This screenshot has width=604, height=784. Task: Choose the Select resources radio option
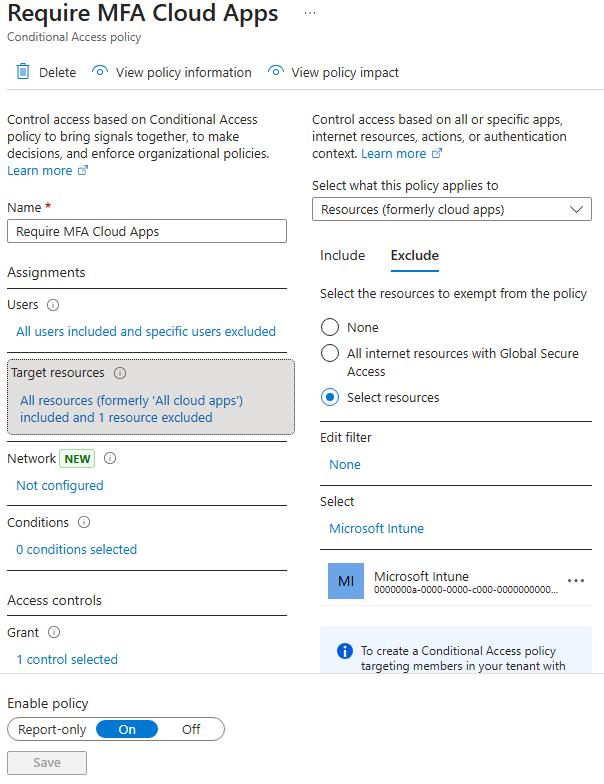(x=330, y=398)
